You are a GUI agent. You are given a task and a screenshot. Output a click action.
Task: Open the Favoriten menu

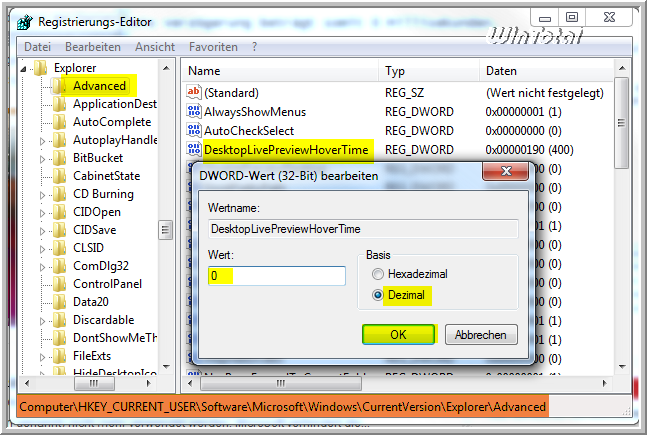pos(213,47)
